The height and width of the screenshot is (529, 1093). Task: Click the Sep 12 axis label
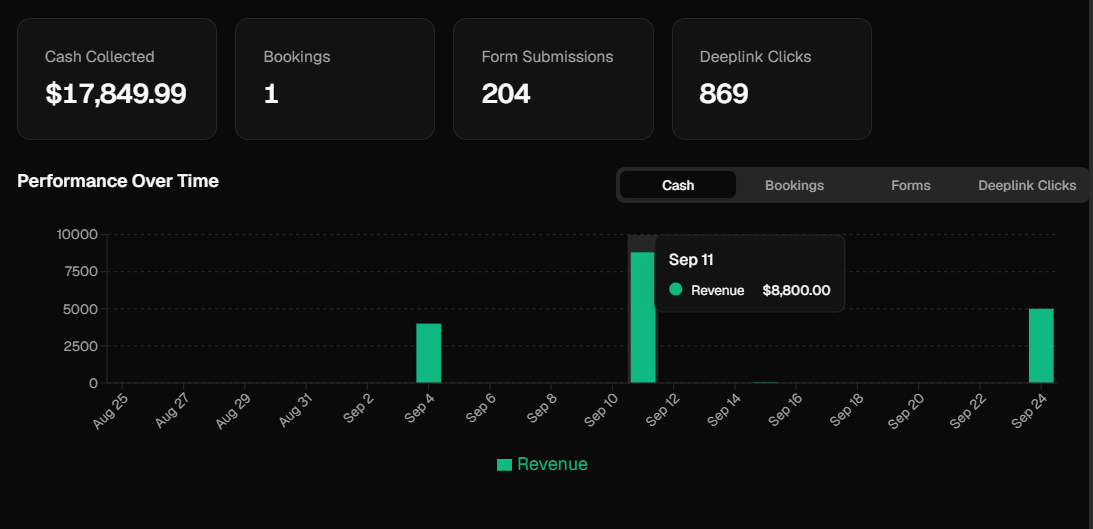661,410
